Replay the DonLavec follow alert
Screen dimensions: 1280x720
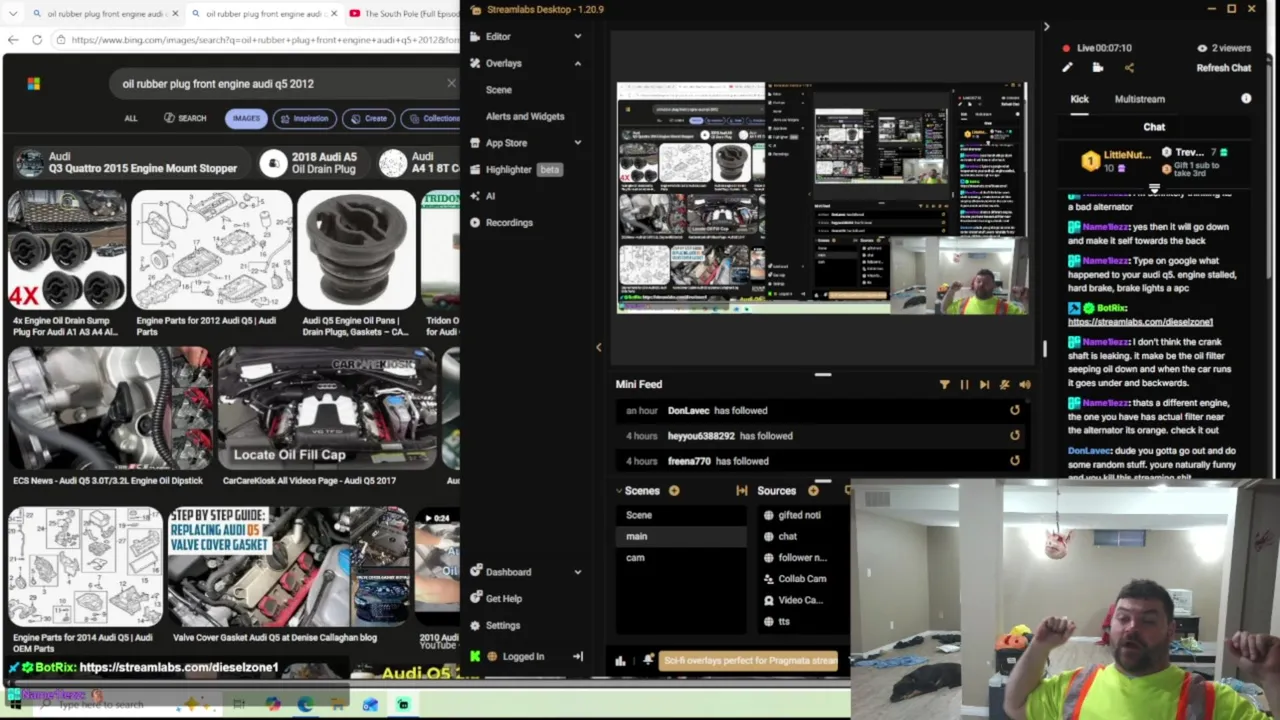[x=1015, y=410]
